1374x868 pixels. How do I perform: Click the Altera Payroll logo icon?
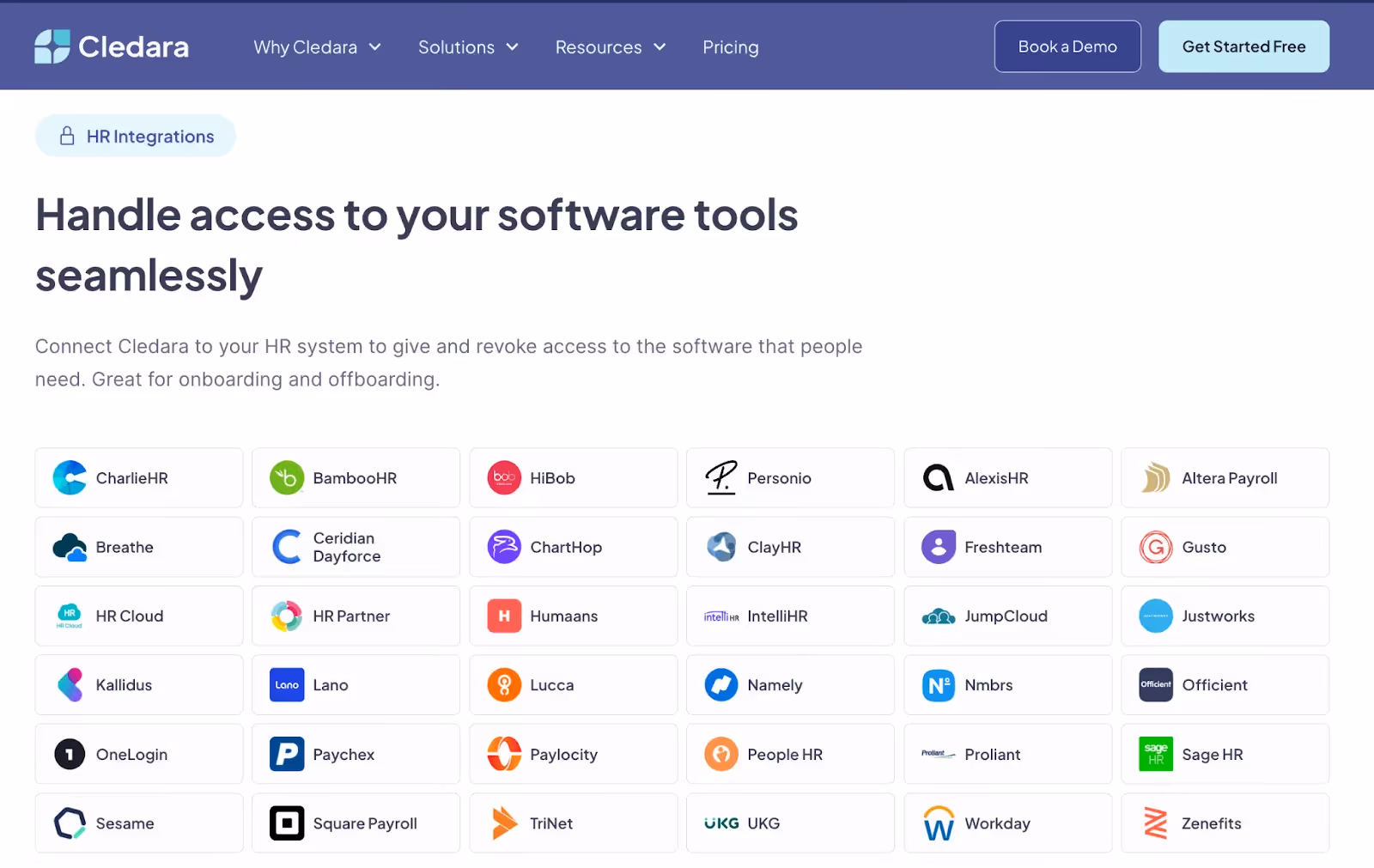[1156, 478]
